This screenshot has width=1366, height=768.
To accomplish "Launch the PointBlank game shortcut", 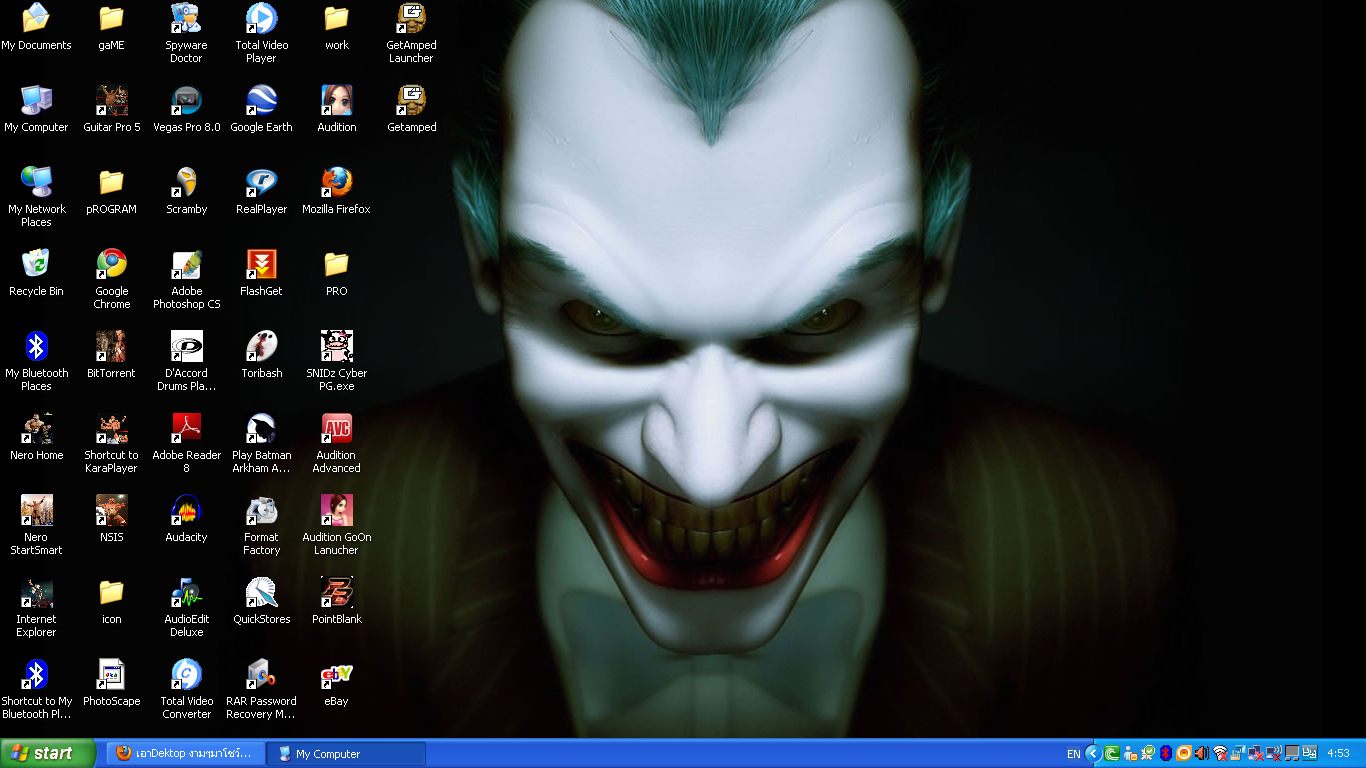I will 336,601.
